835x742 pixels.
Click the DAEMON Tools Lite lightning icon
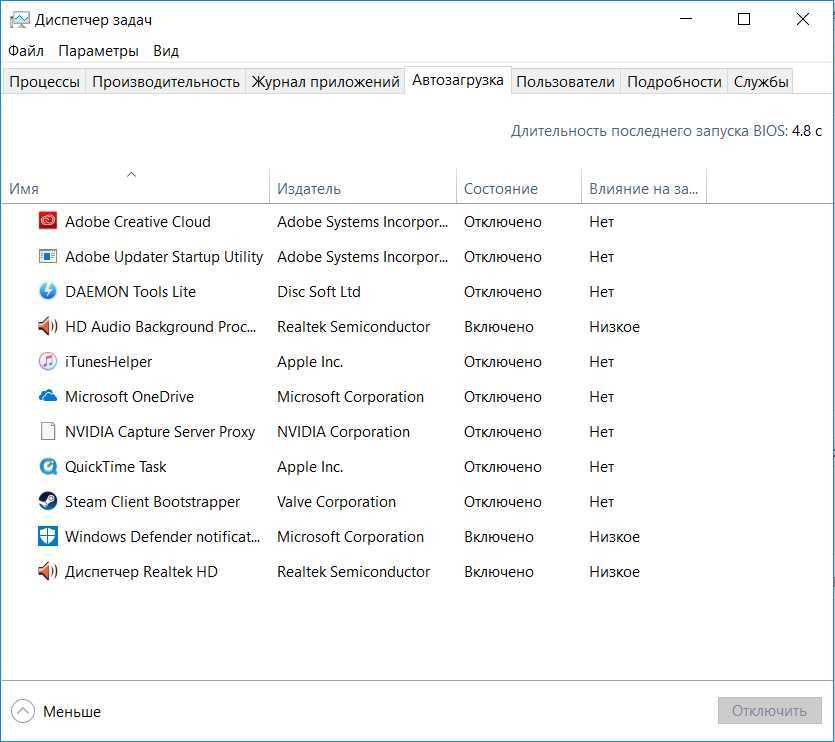(48, 291)
